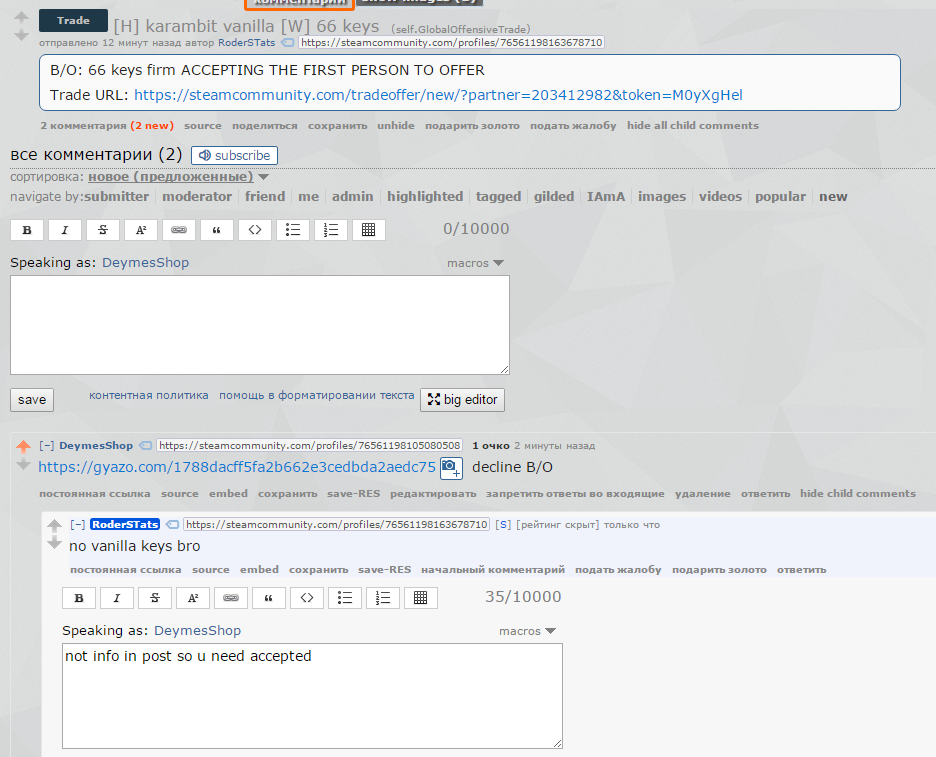Open macros dropdown in top comment editor
Viewport: 936px width, 757px height.
pos(476,263)
